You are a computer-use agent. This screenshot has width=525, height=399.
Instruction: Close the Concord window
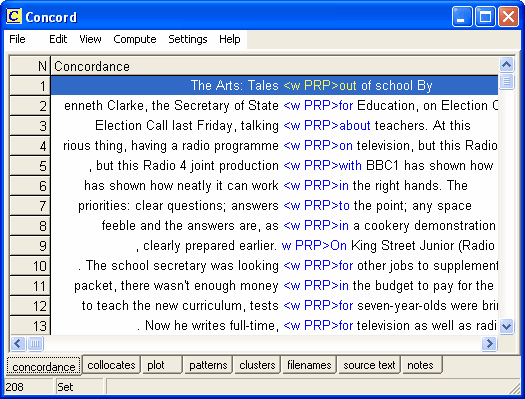tap(508, 16)
